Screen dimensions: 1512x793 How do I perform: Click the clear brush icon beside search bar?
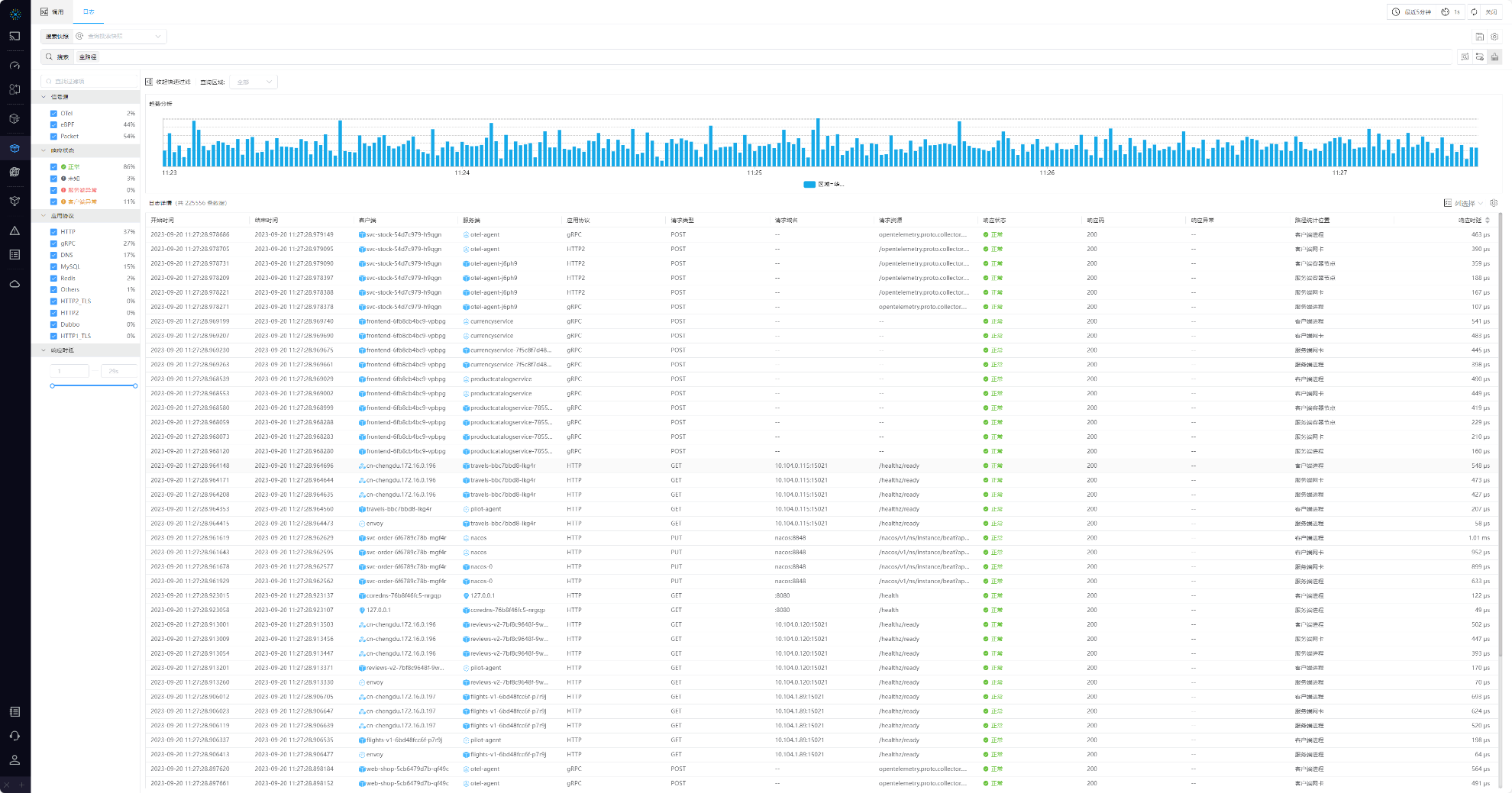1494,57
